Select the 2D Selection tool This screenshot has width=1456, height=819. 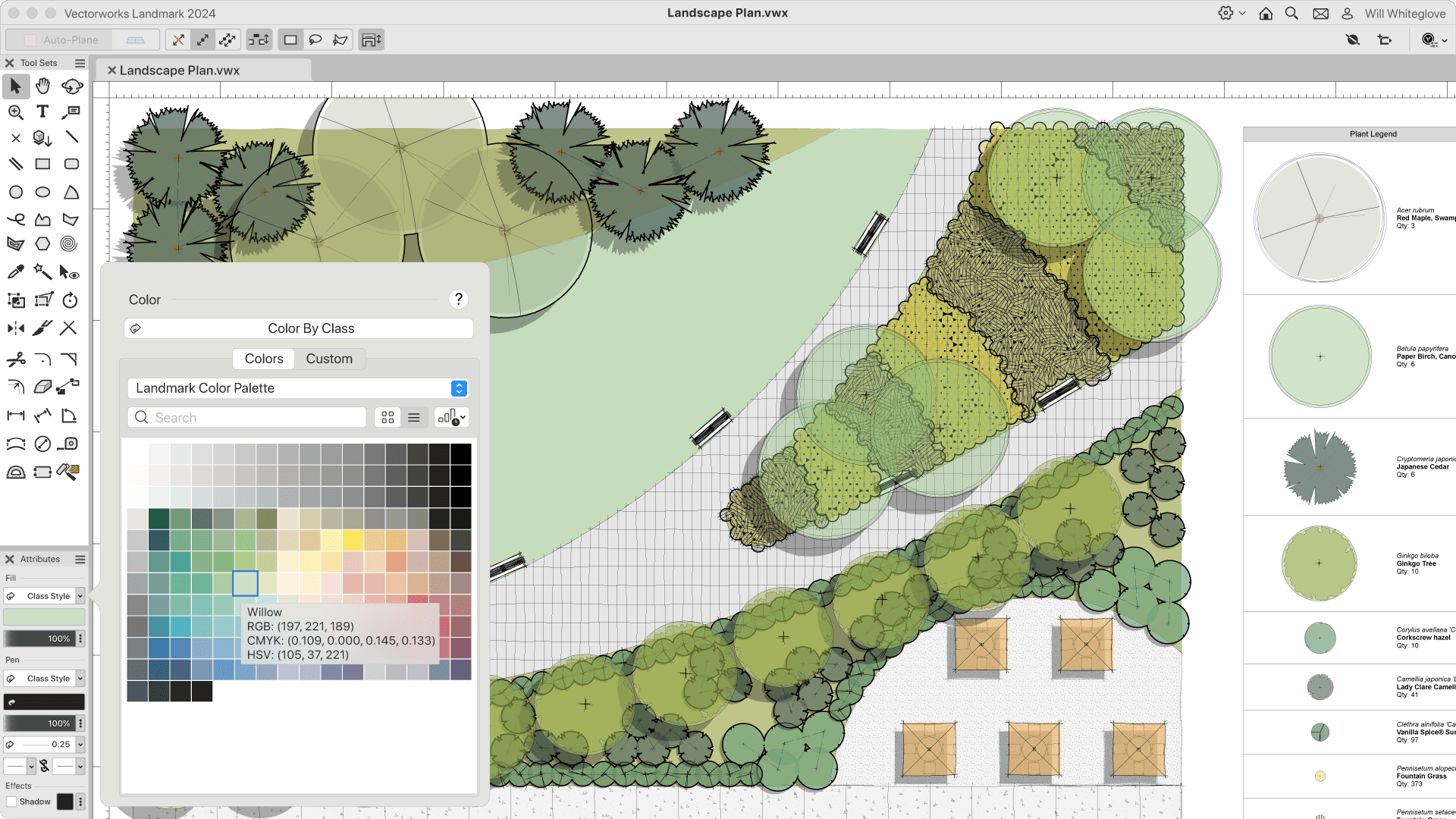pyautogui.click(x=15, y=85)
